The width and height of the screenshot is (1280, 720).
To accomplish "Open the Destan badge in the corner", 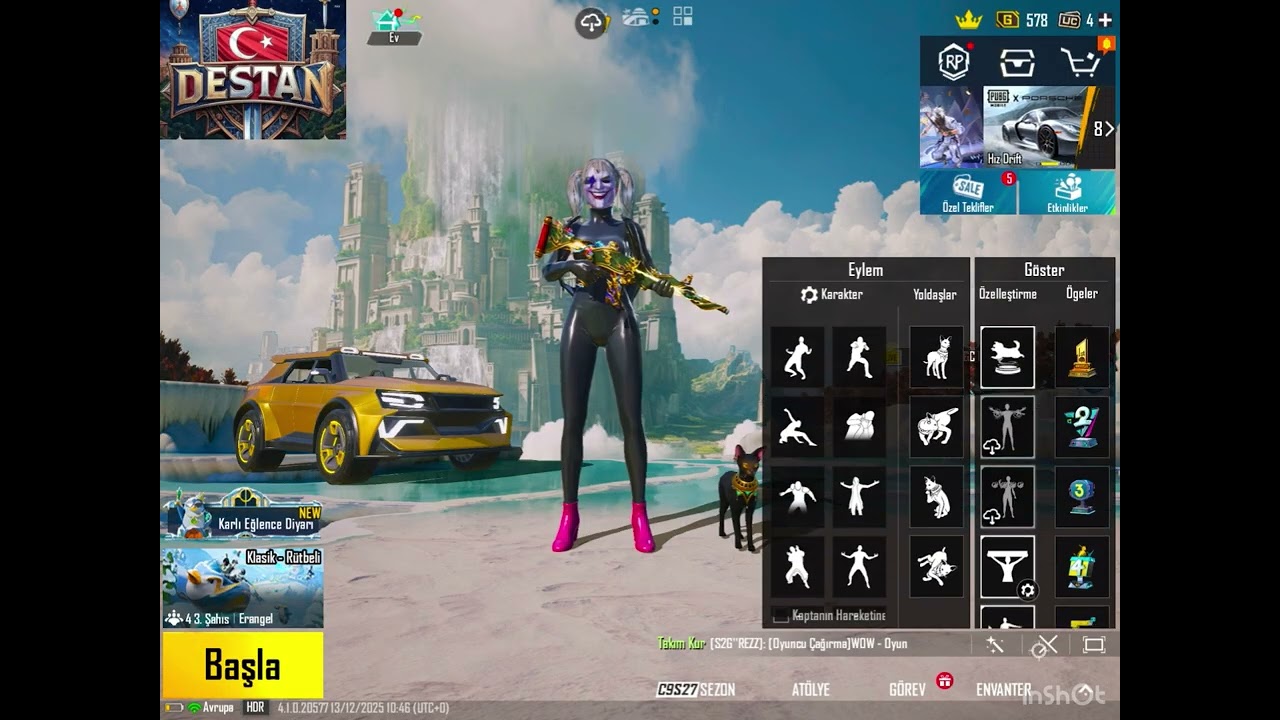I will 253,69.
